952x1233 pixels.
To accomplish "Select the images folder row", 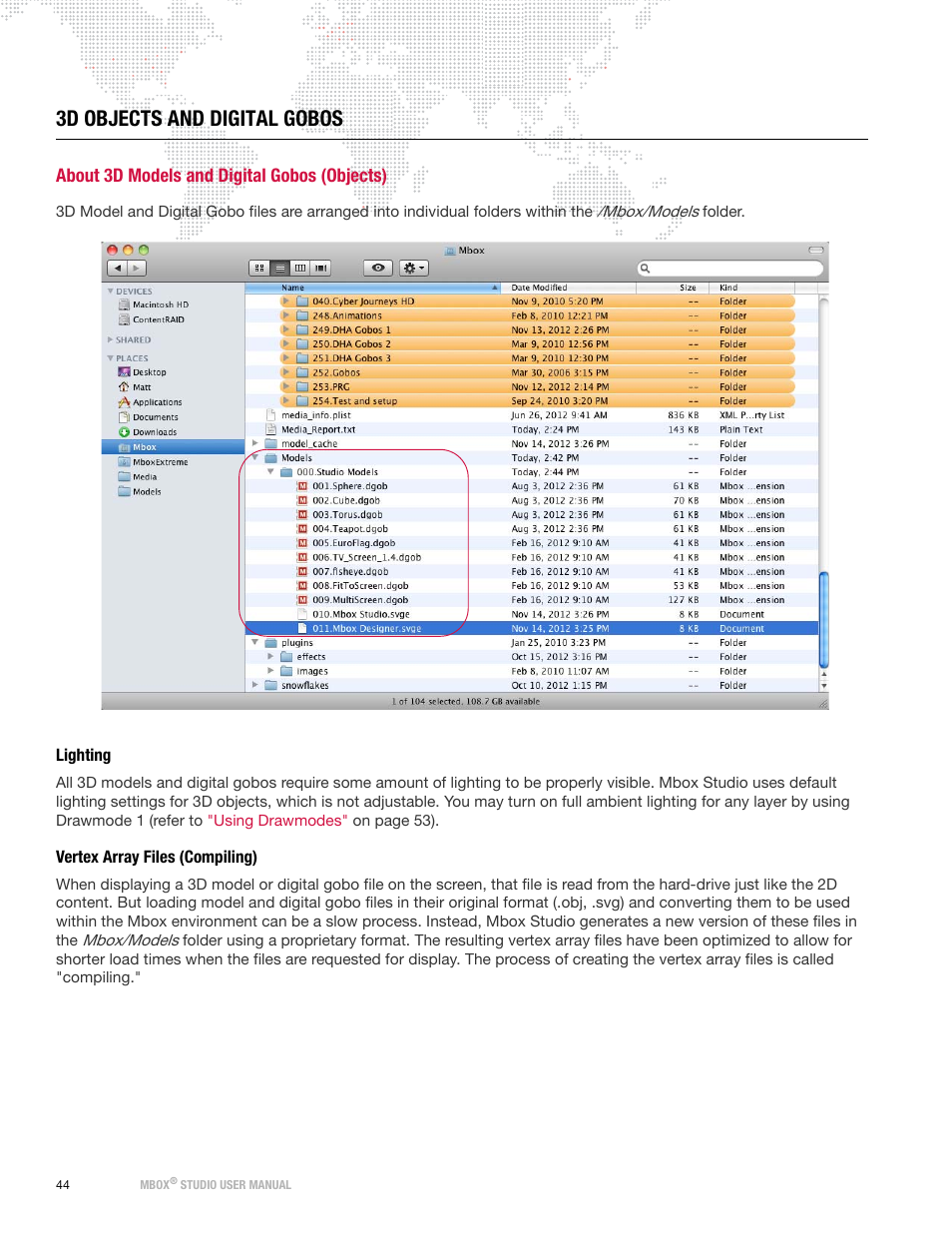I will coord(532,671).
